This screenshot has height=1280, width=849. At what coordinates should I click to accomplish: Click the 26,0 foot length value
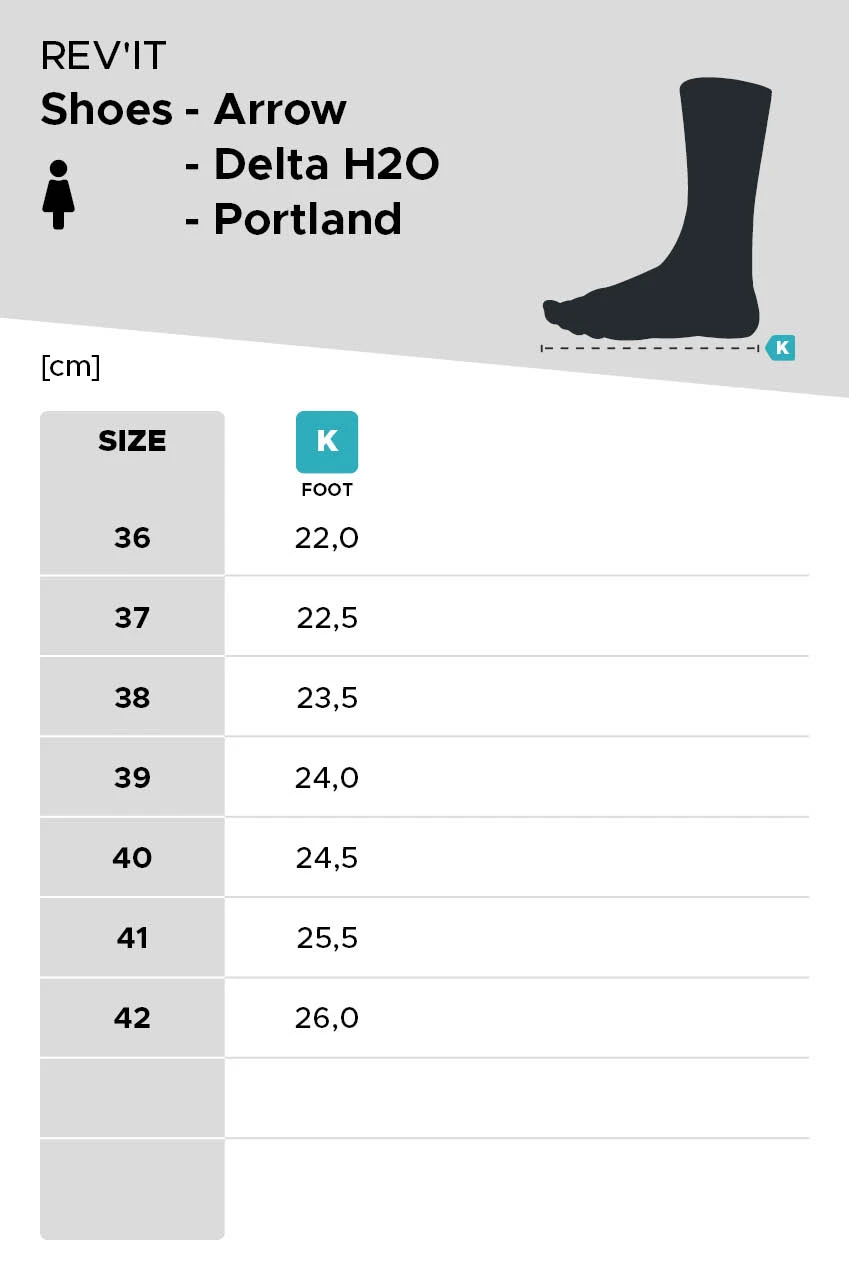327,1018
